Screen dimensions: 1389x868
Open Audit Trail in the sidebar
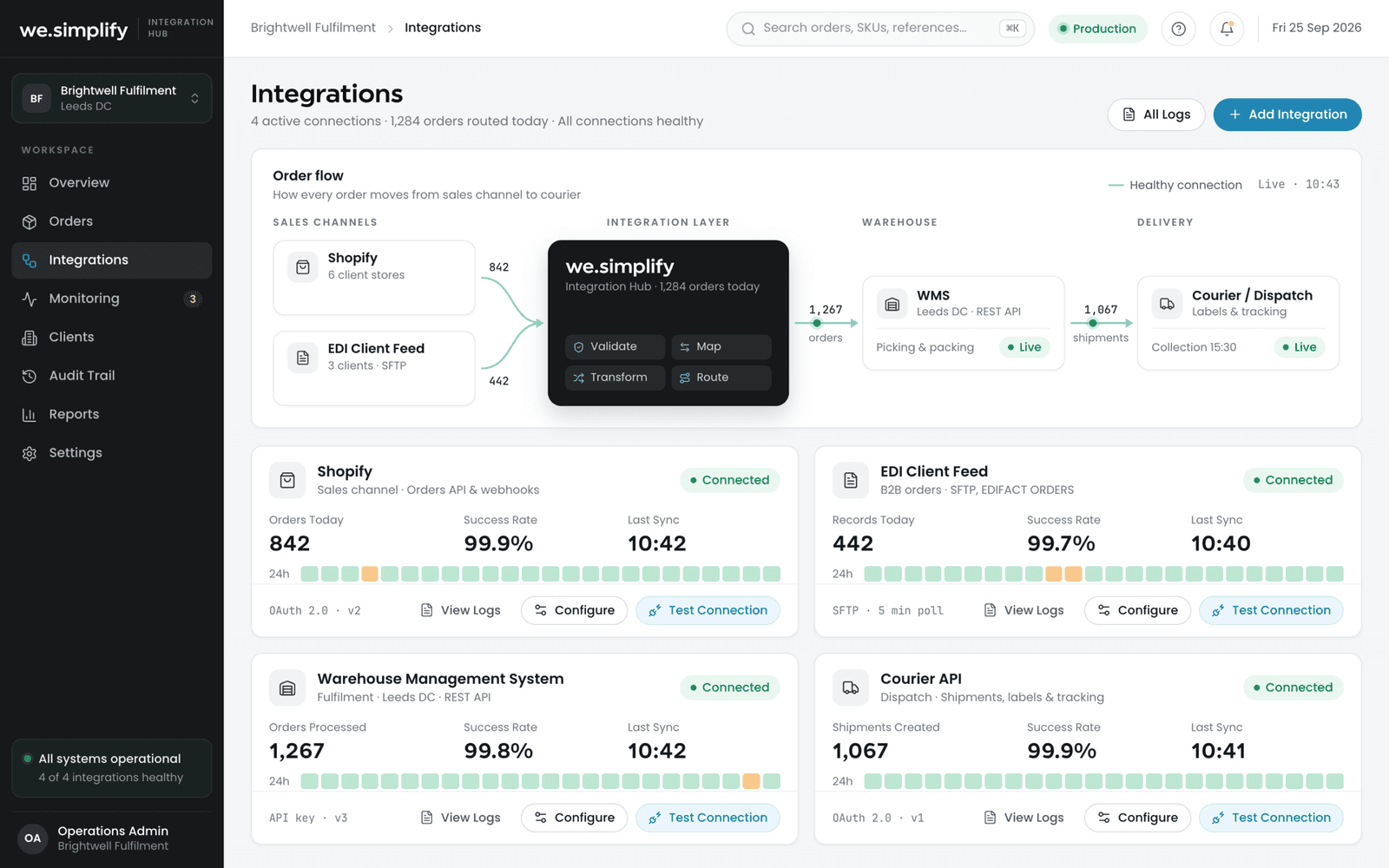(x=112, y=376)
